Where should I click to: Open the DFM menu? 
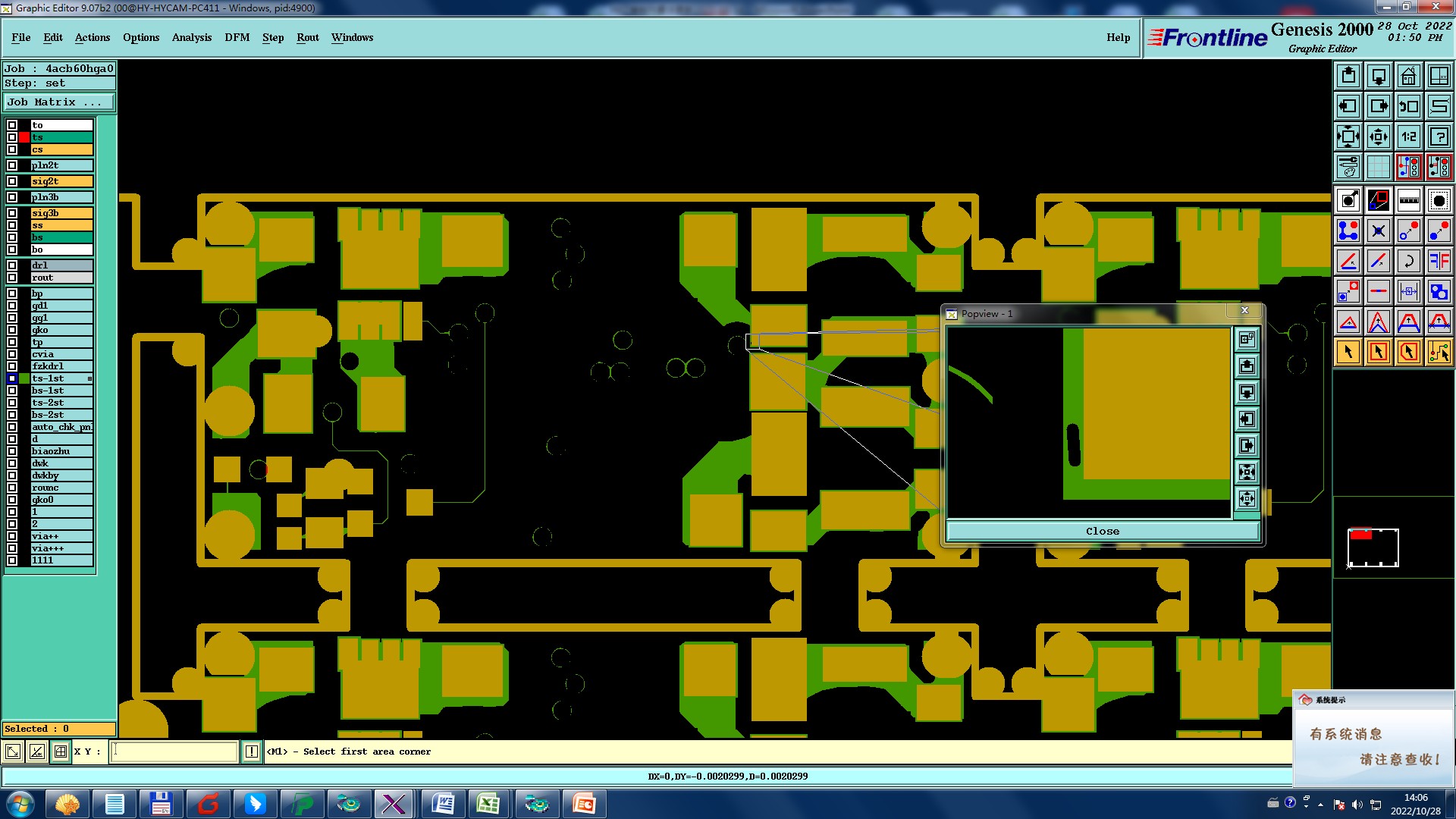[237, 37]
